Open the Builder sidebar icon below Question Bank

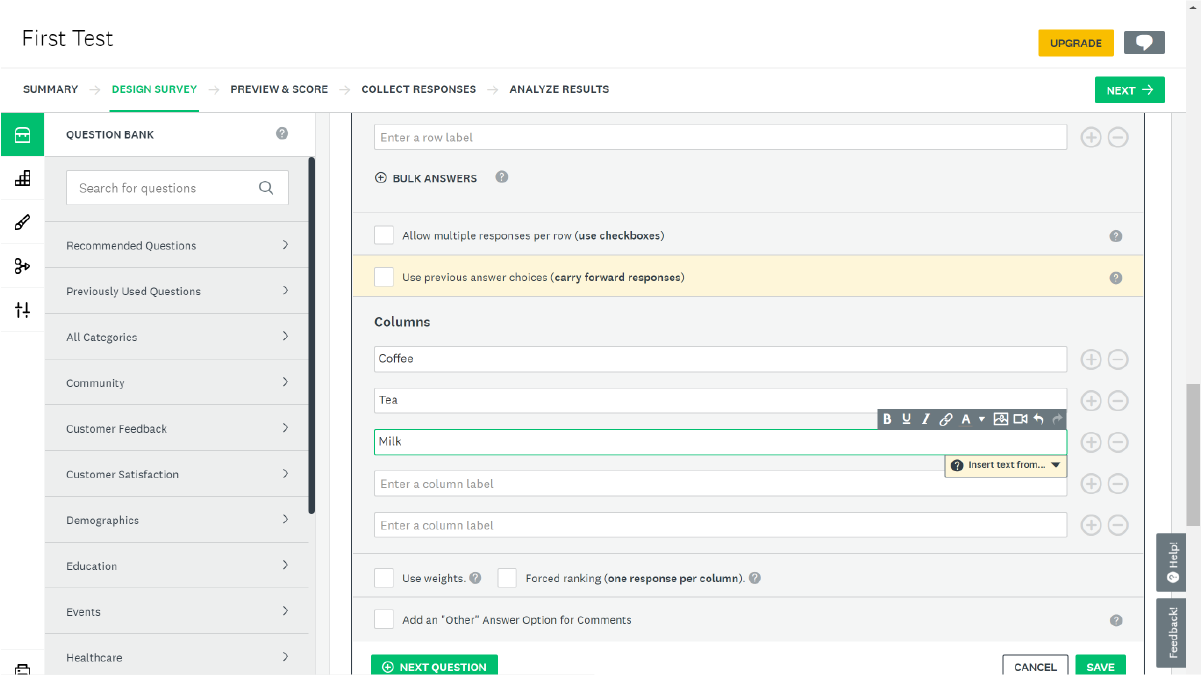[x=22, y=178]
